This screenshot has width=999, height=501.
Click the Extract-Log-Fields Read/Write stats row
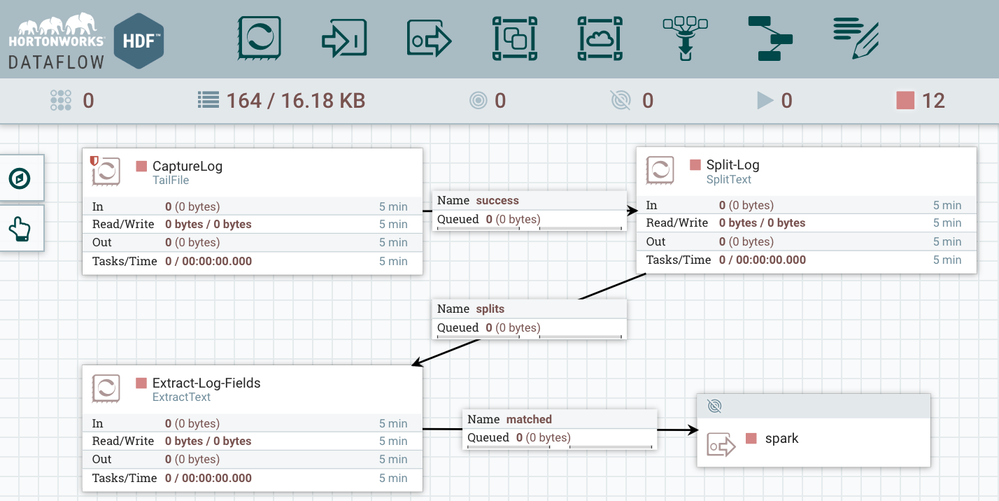[x=252, y=441]
